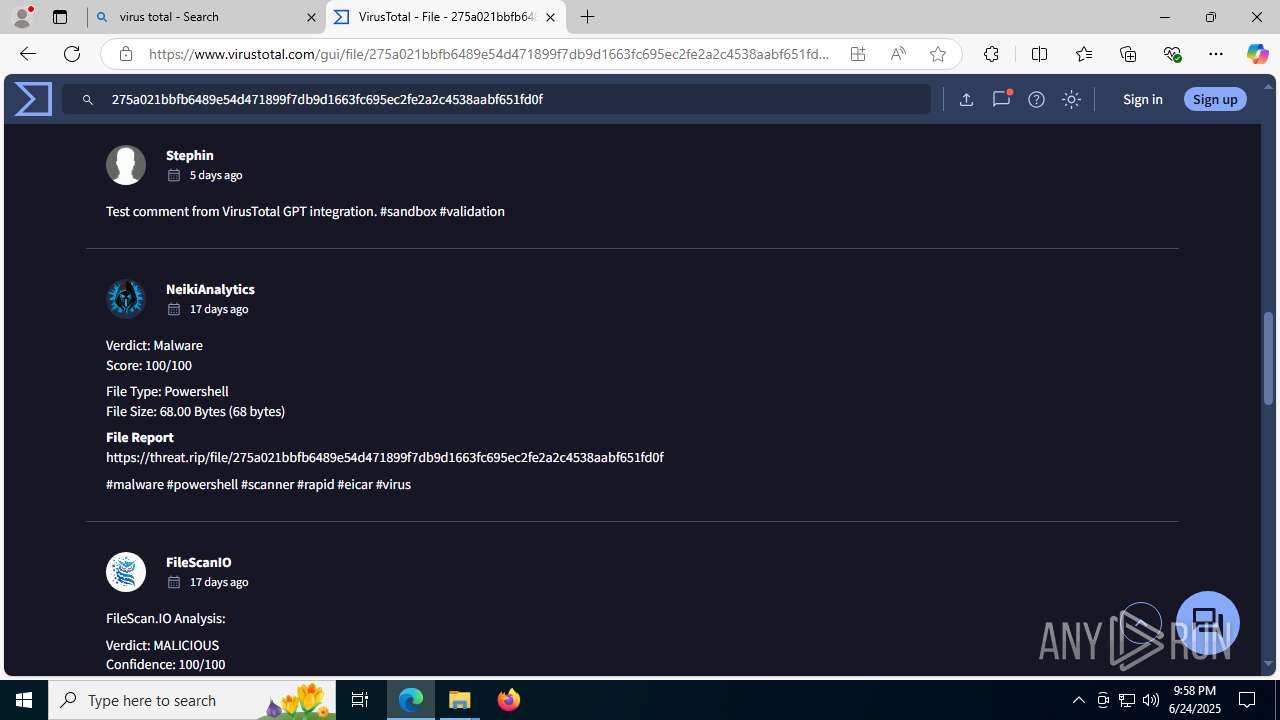Image resolution: width=1280 pixels, height=720 pixels.
Task: Click the Read aloud icon
Action: (898, 54)
